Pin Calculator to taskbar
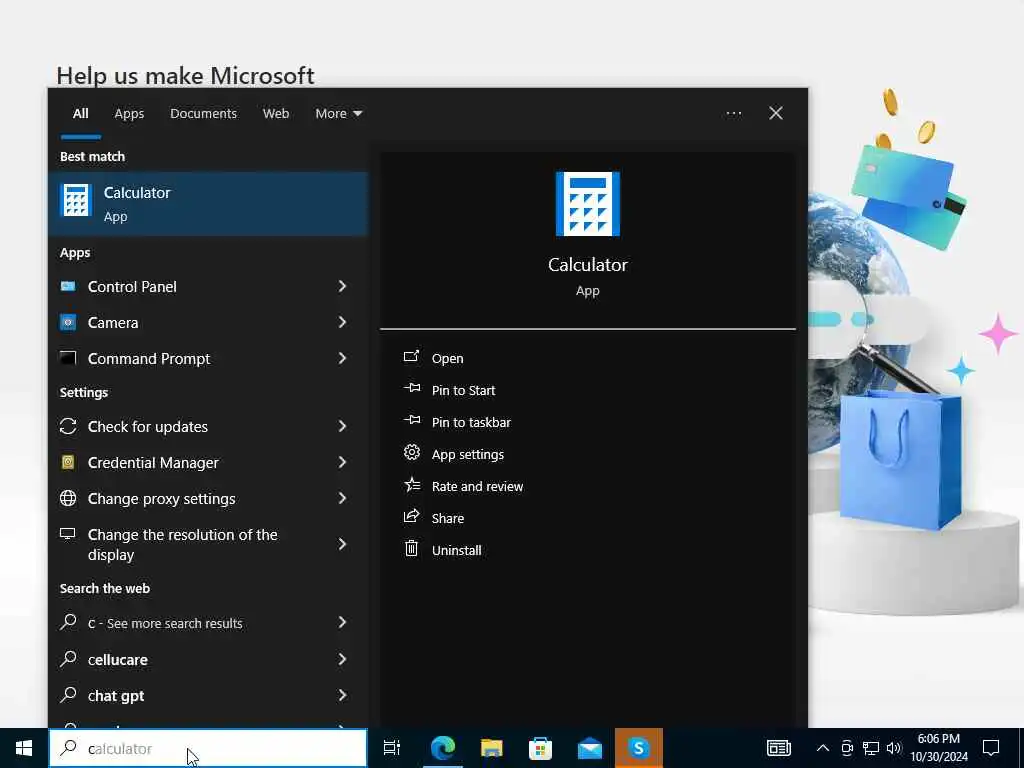The image size is (1024, 768). click(471, 423)
